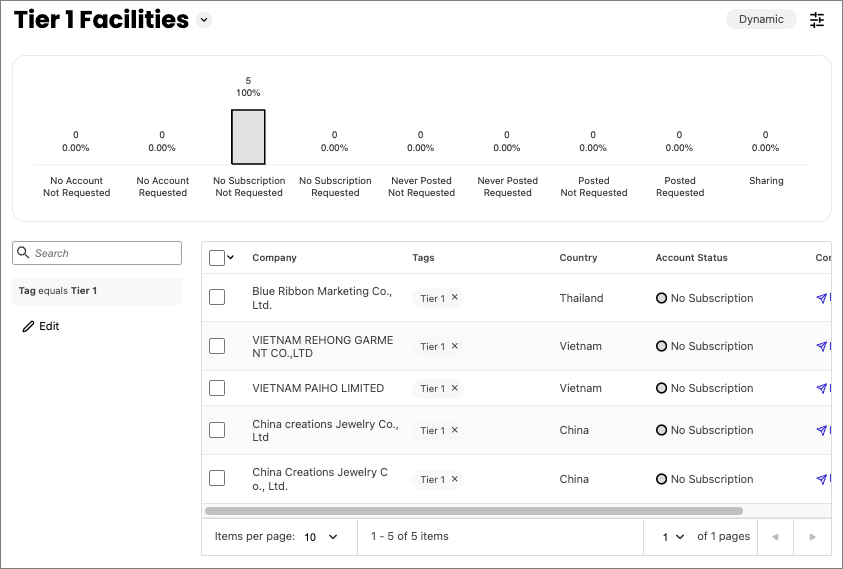Screen dimensions: 843x569
Task: Check the box for Blue Ribbon Marketing Co.
Action: point(217,297)
